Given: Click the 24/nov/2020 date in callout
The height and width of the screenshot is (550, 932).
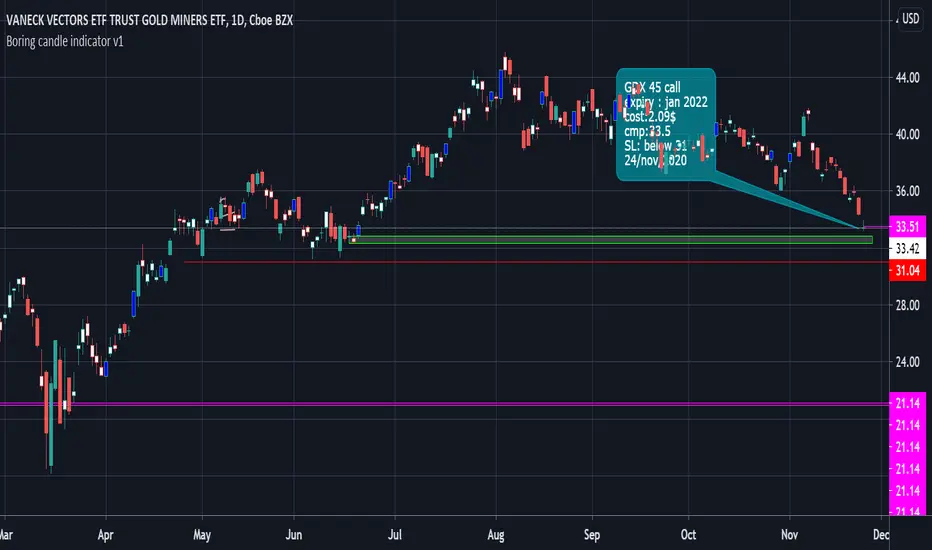Looking at the screenshot, I should (655, 160).
